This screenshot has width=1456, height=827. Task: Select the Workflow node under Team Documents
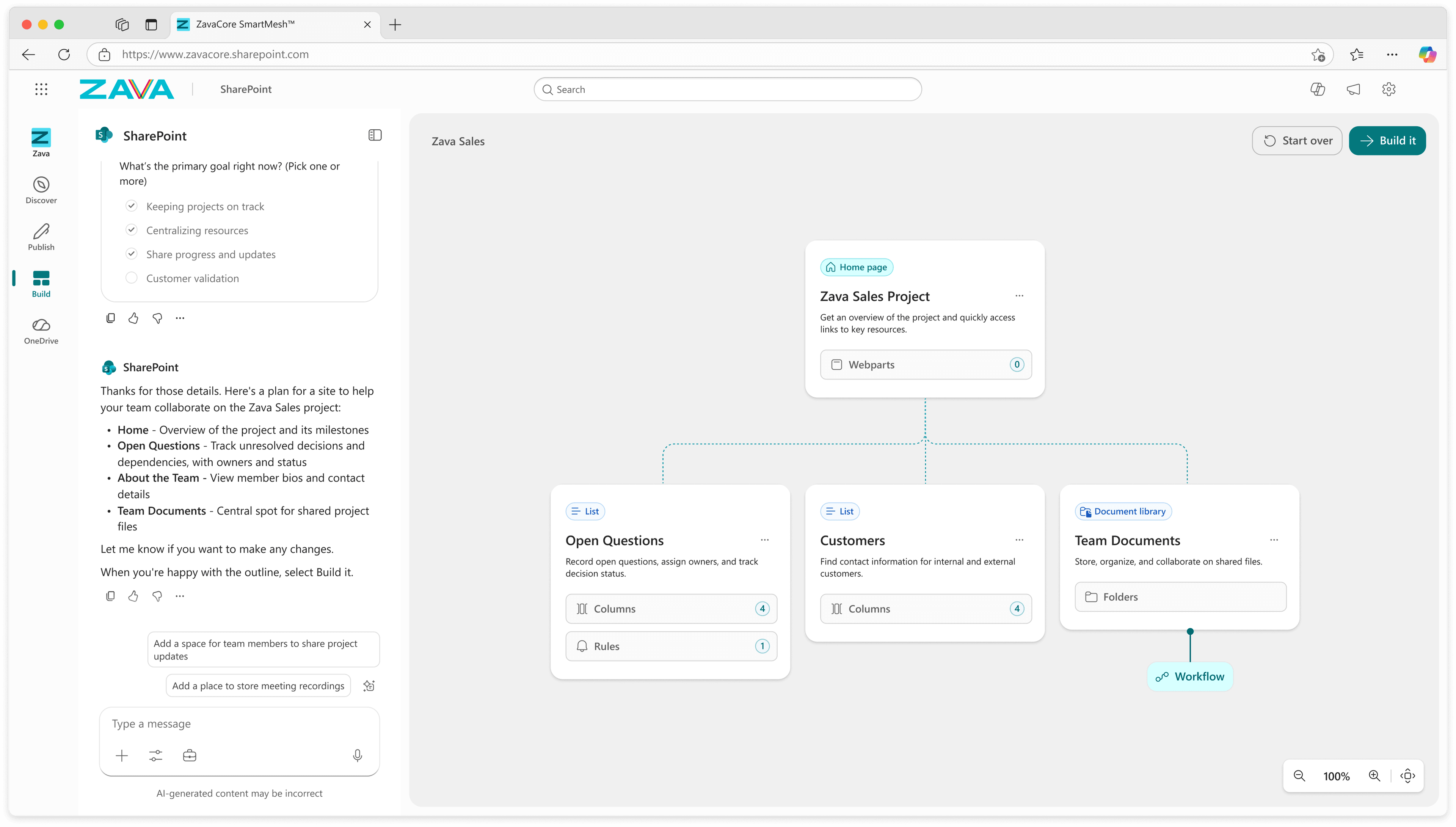coord(1190,676)
